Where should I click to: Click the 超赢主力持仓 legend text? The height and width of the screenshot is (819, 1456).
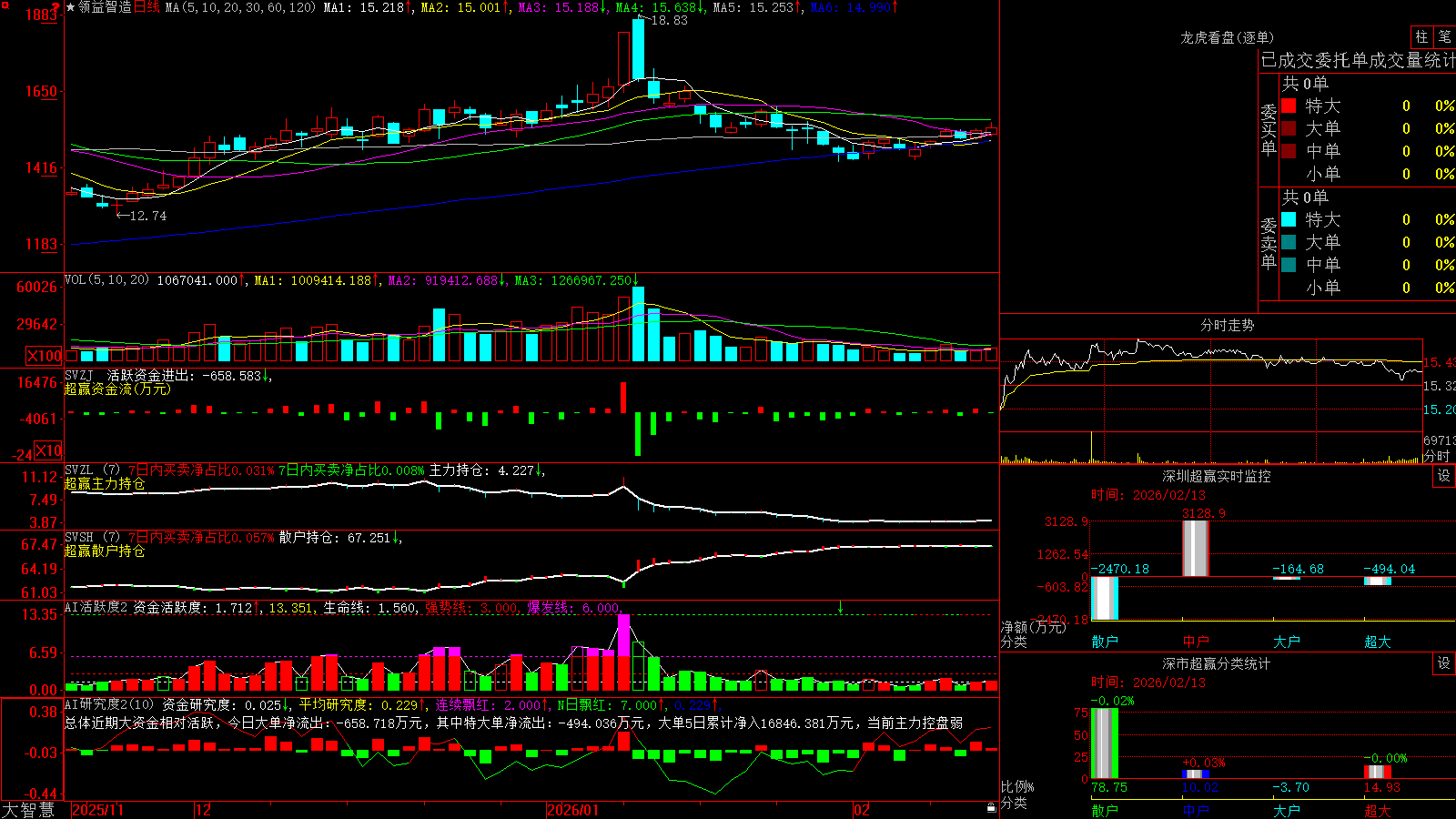pos(105,483)
